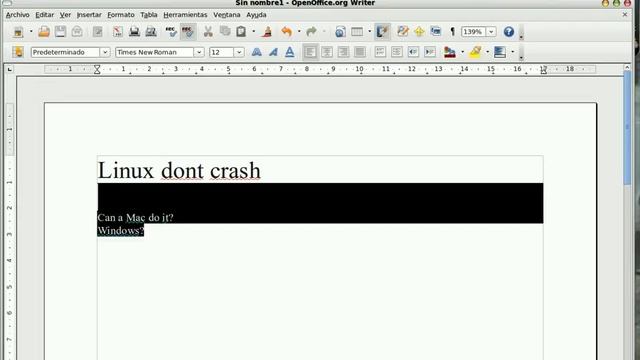This screenshot has width=640, height=360.
Task: Insert a hyperlink icon
Action: pyautogui.click(x=340, y=32)
